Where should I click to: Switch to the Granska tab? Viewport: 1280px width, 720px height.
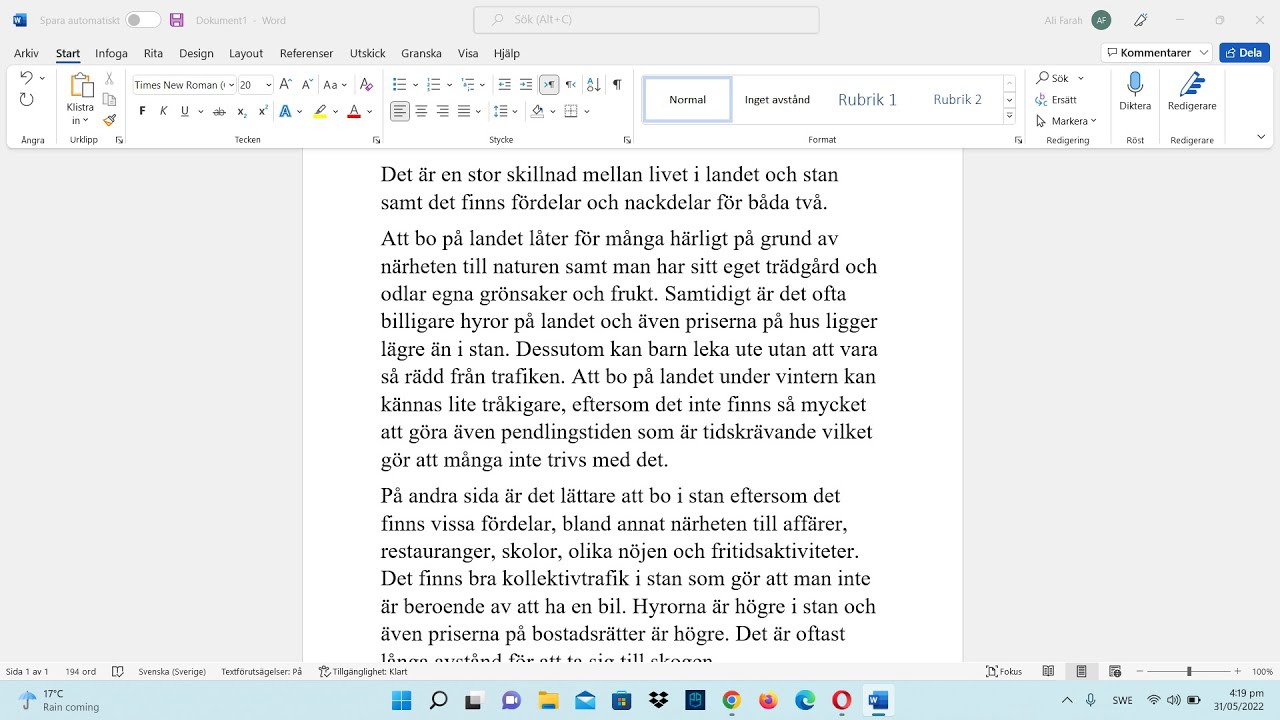click(x=421, y=53)
